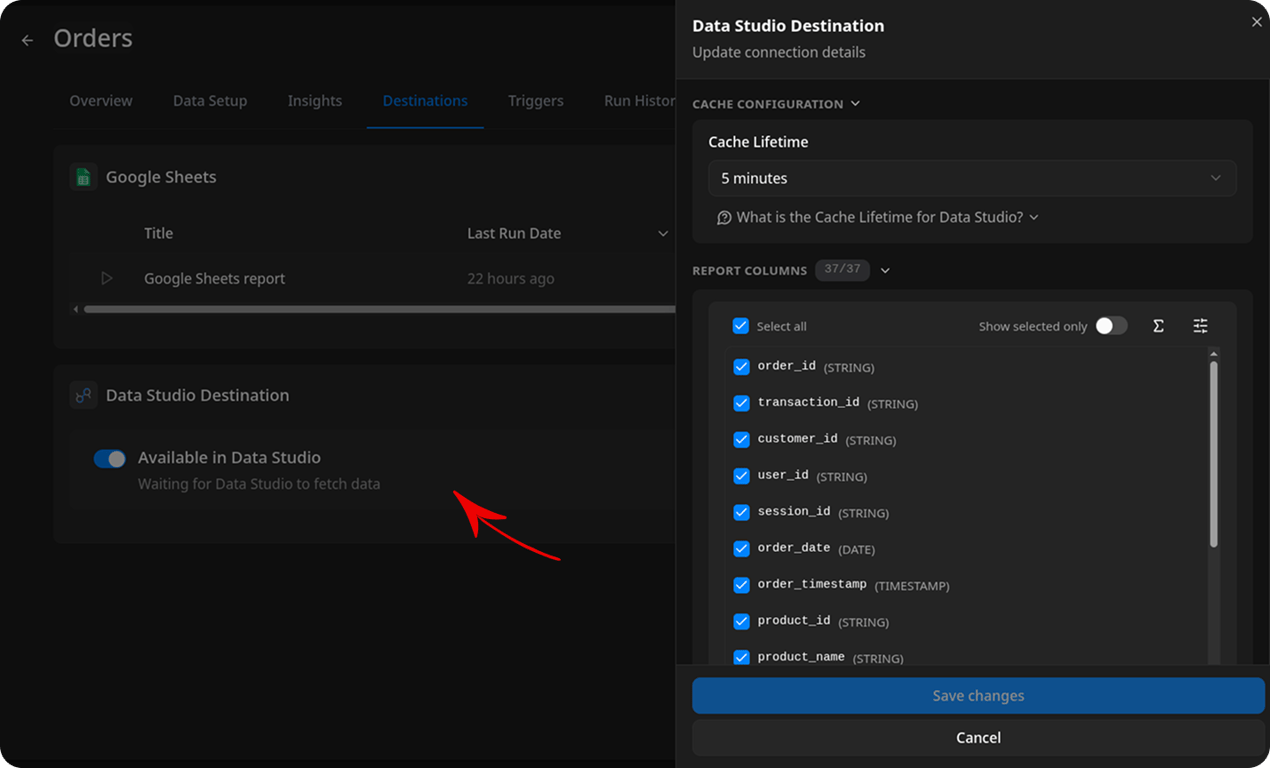1270x768 pixels.
Task: Click the report columns vertical scrollbar
Action: point(1213,454)
